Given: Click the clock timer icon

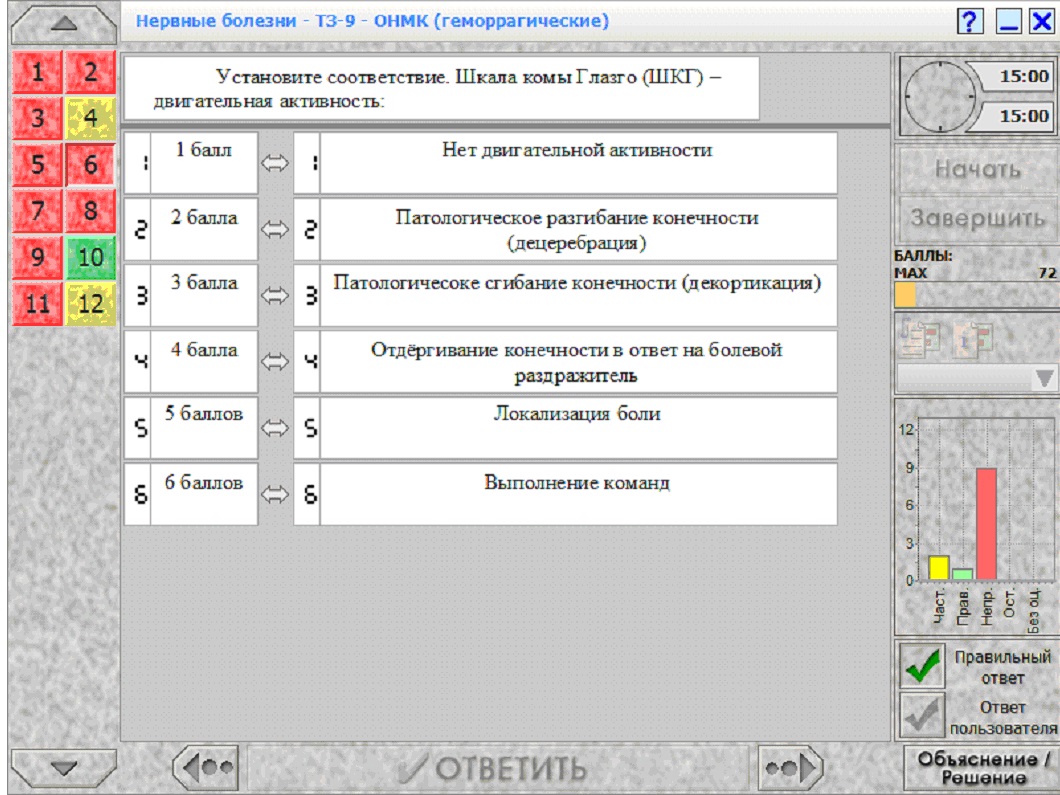Looking at the screenshot, I should (939, 96).
